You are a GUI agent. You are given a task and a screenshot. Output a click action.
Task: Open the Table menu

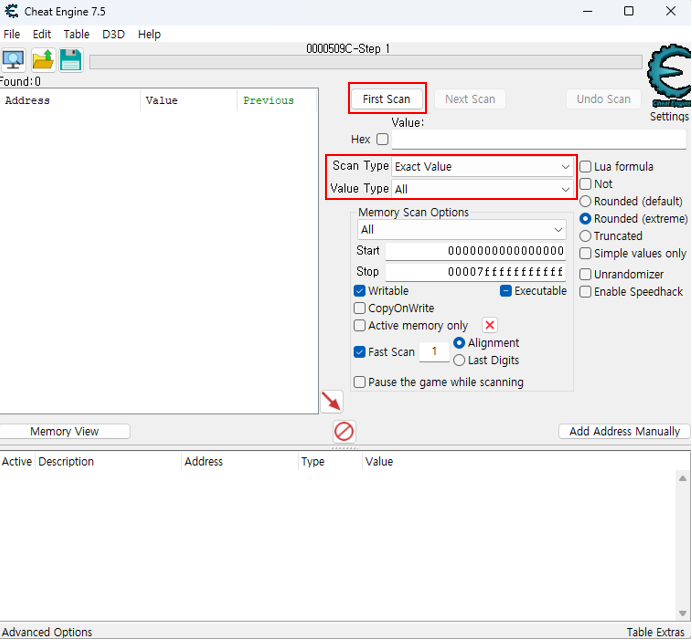coord(76,34)
